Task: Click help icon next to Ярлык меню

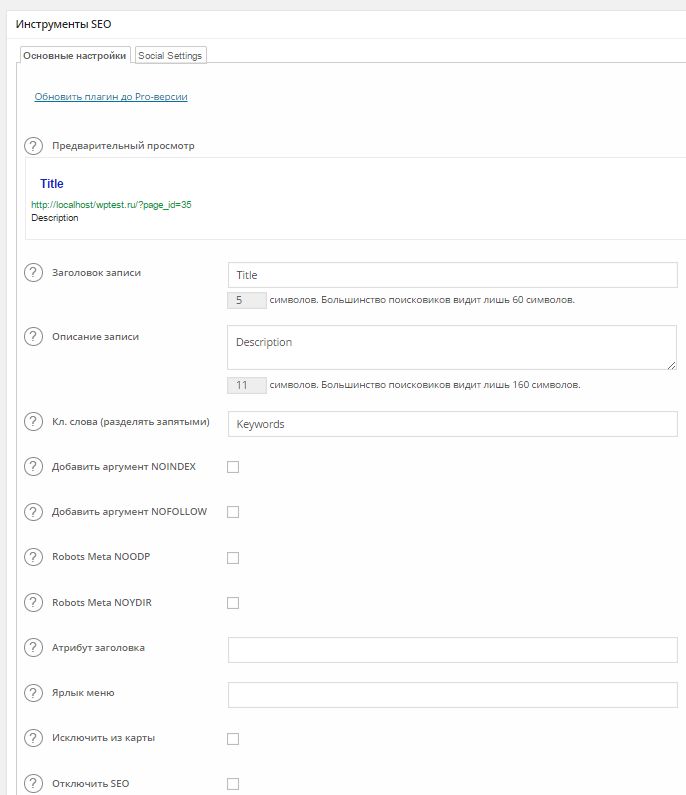Action: click(x=33, y=693)
